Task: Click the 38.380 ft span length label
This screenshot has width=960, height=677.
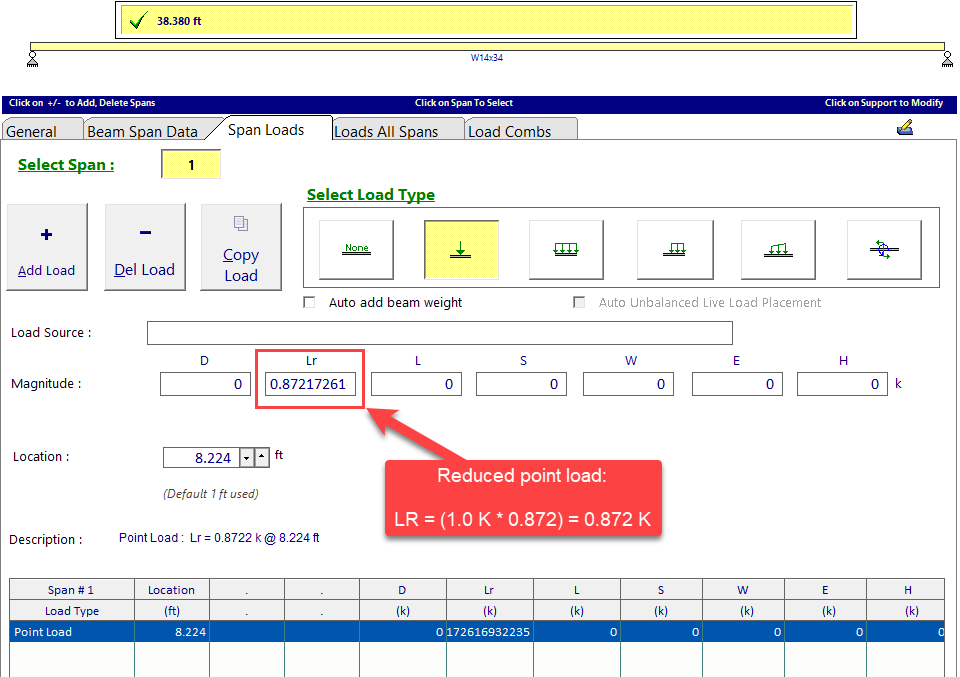Action: pos(179,21)
